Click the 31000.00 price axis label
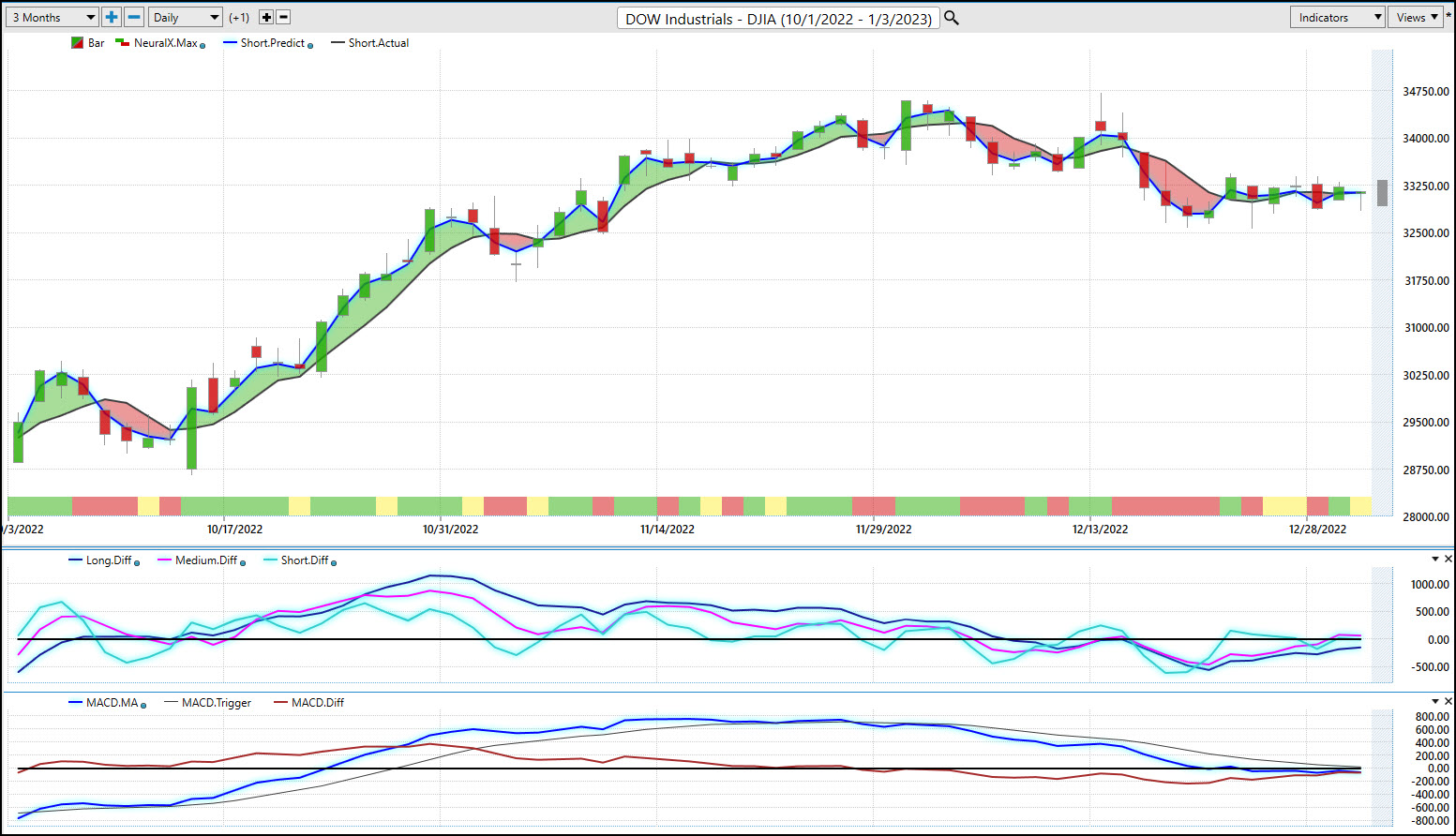 click(x=1426, y=328)
